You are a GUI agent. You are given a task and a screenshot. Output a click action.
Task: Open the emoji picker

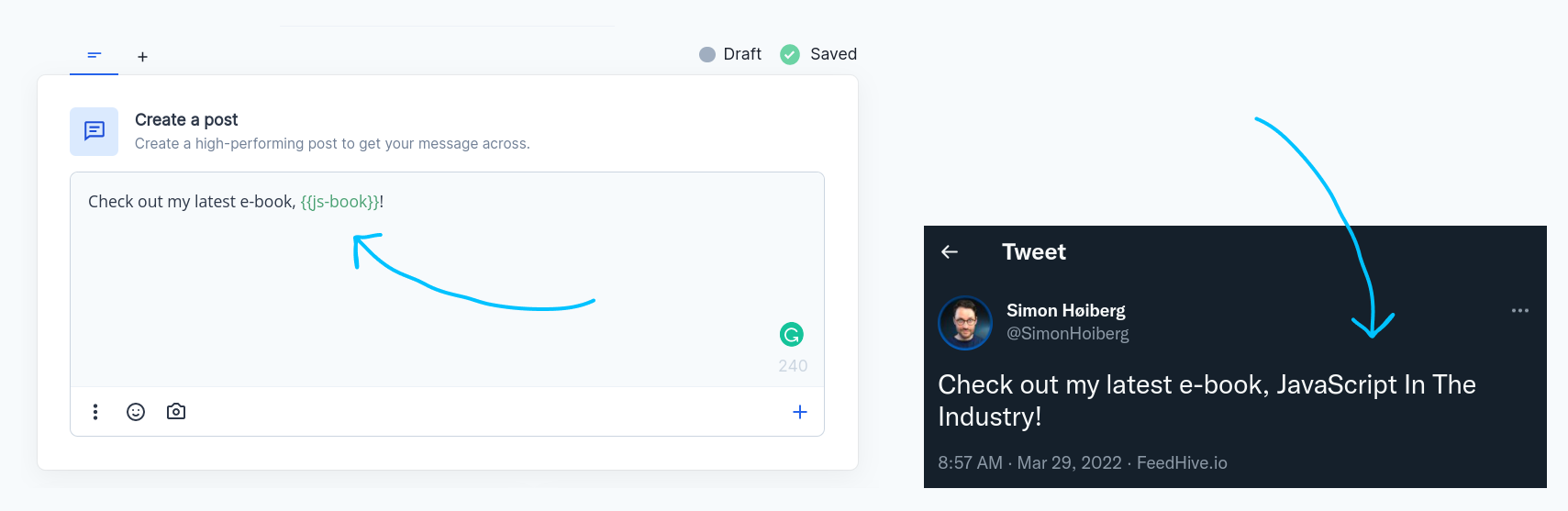pyautogui.click(x=136, y=412)
